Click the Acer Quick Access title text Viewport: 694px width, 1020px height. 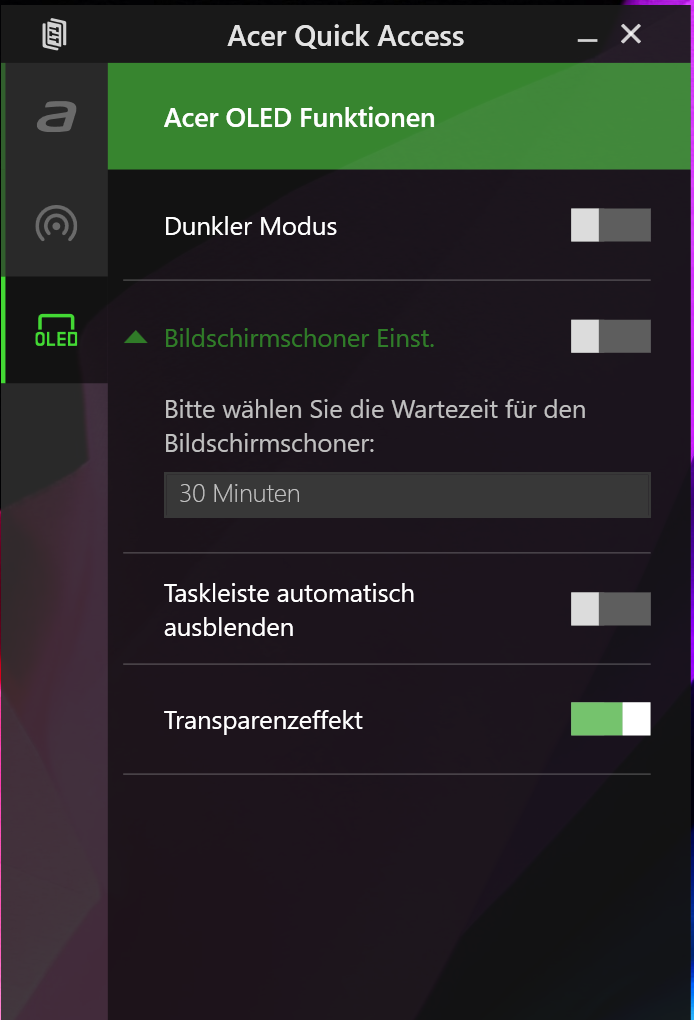[345, 36]
